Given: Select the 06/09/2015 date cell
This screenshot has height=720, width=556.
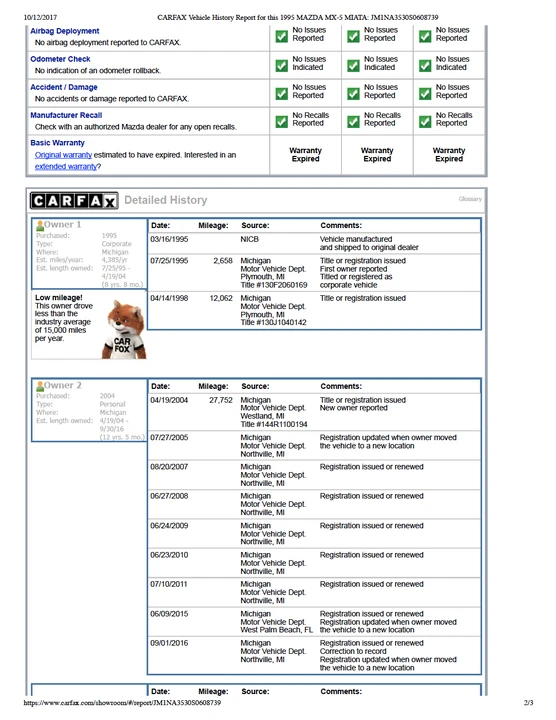Looking at the screenshot, I should [169, 613].
